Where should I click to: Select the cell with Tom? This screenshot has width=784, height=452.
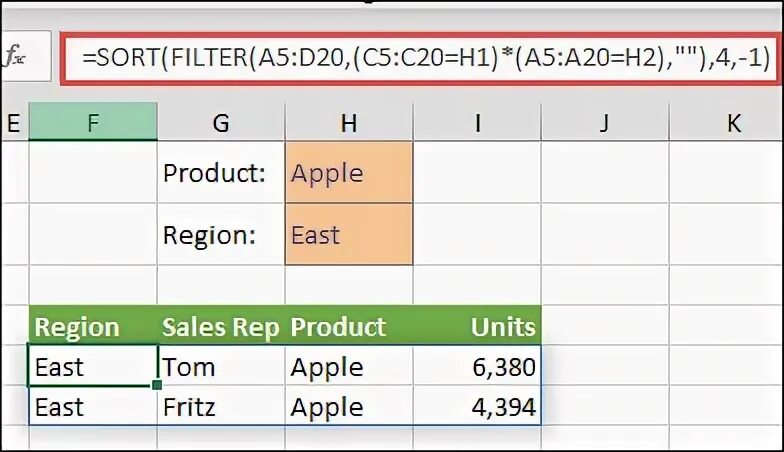click(221, 366)
